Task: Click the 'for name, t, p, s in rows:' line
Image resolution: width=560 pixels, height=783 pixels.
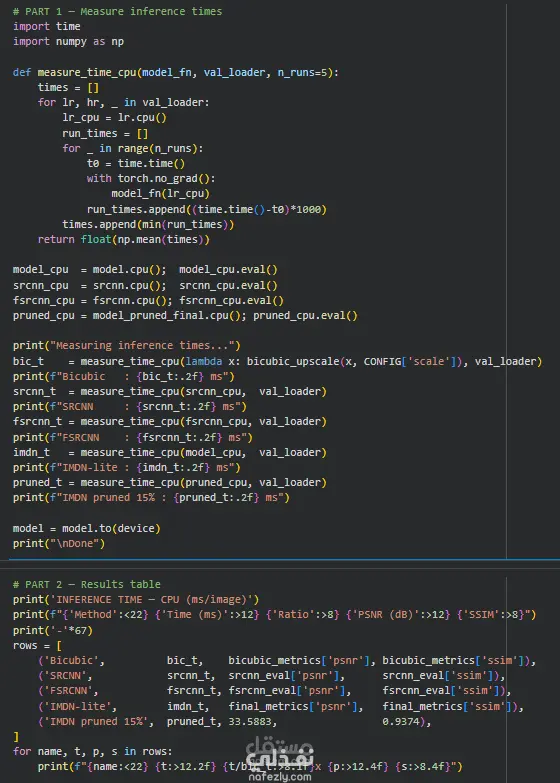Action: tap(92, 752)
